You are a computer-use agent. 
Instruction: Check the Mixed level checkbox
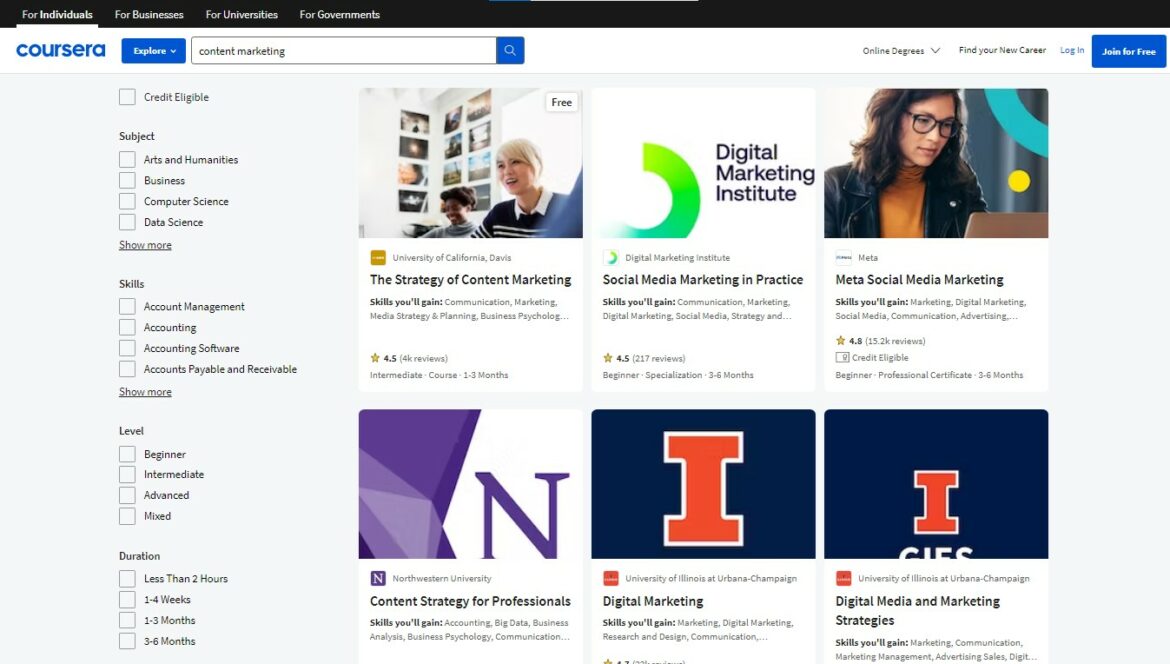pos(128,516)
